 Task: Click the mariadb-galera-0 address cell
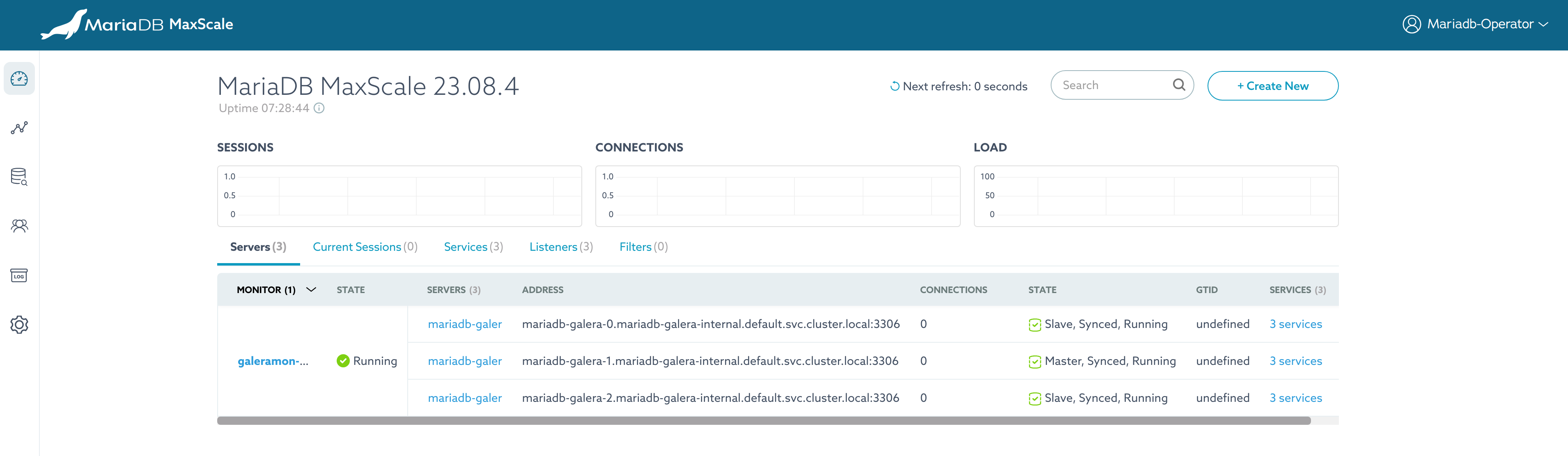(x=711, y=324)
